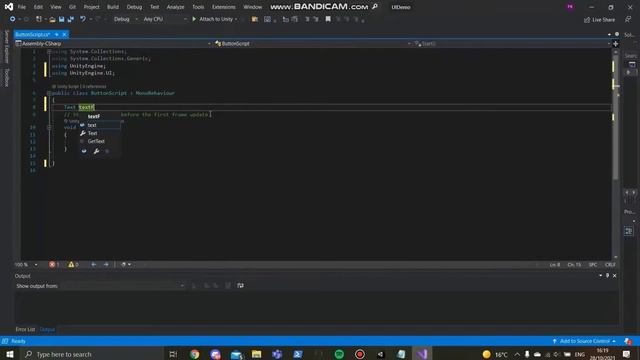Open the Extensions menu

click(x=224, y=7)
